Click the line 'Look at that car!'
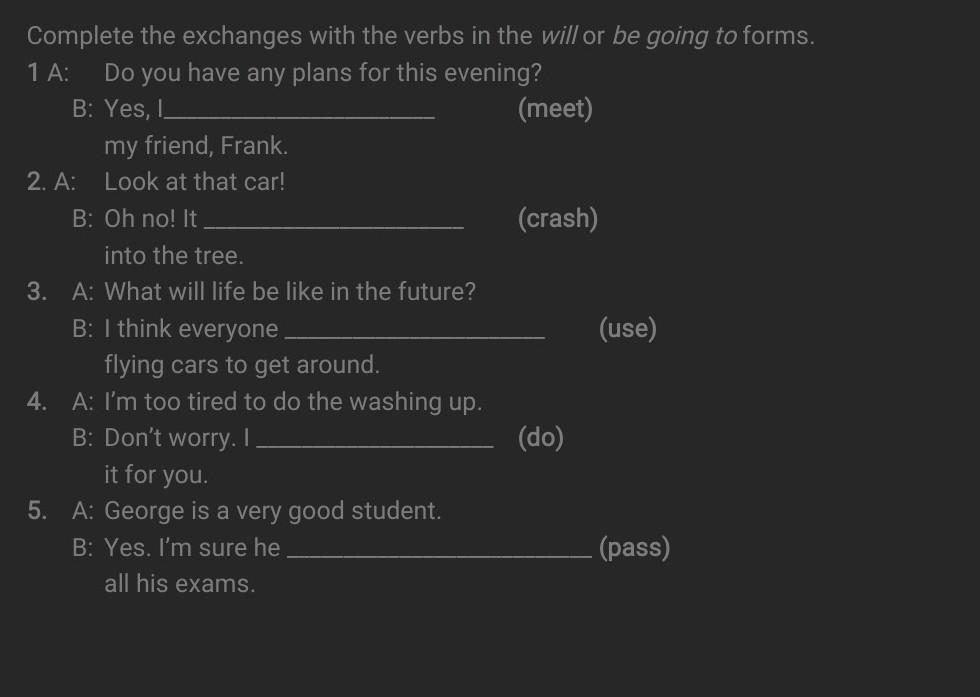The height and width of the screenshot is (697, 980). 195,182
